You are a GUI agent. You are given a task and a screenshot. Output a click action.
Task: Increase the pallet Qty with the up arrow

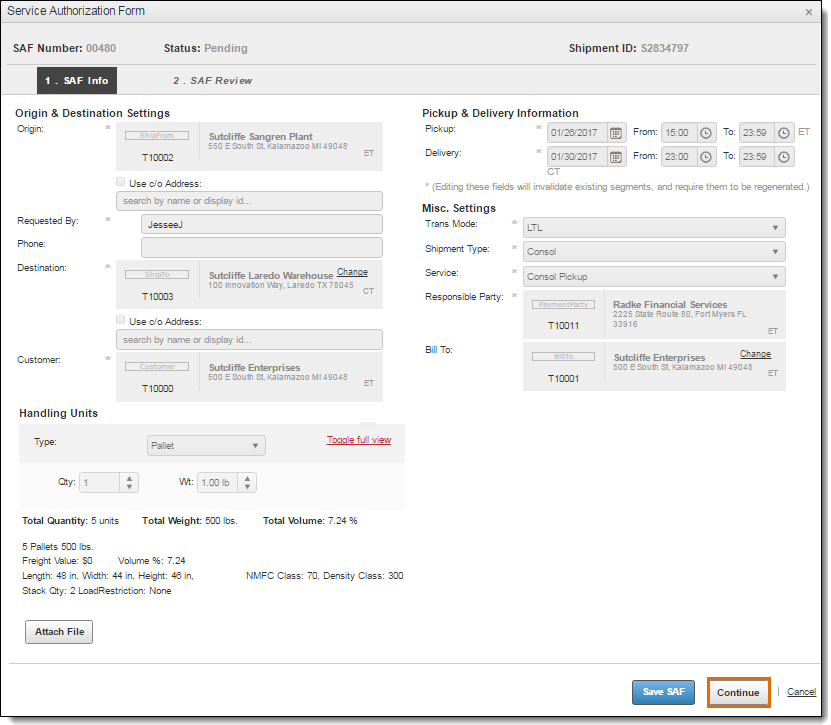tap(129, 477)
